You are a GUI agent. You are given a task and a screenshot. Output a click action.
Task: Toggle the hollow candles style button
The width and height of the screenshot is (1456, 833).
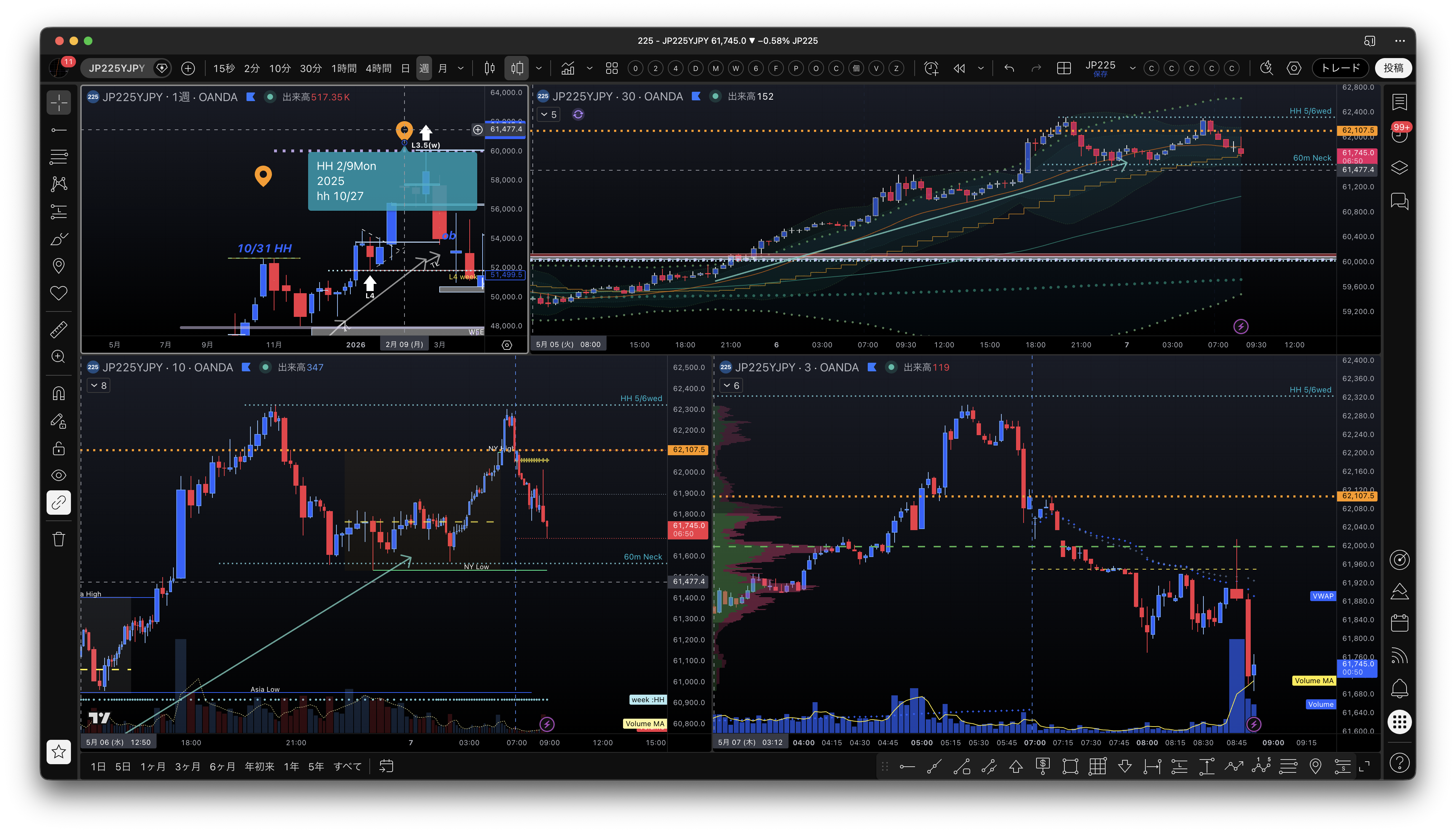[517, 69]
